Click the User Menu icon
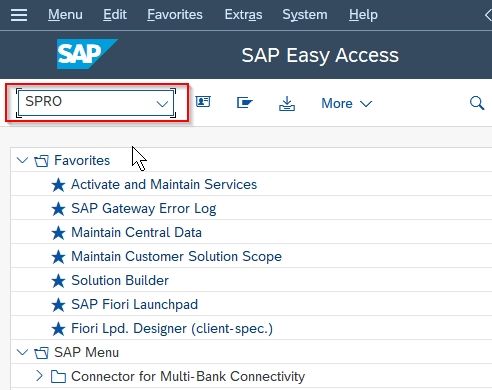Image resolution: width=492 pixels, height=390 pixels. [203, 102]
